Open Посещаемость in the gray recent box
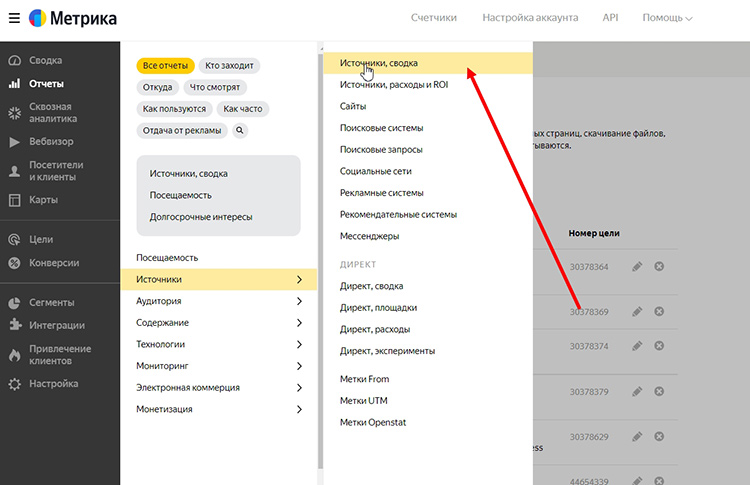The height and width of the screenshot is (485, 750). (180, 195)
